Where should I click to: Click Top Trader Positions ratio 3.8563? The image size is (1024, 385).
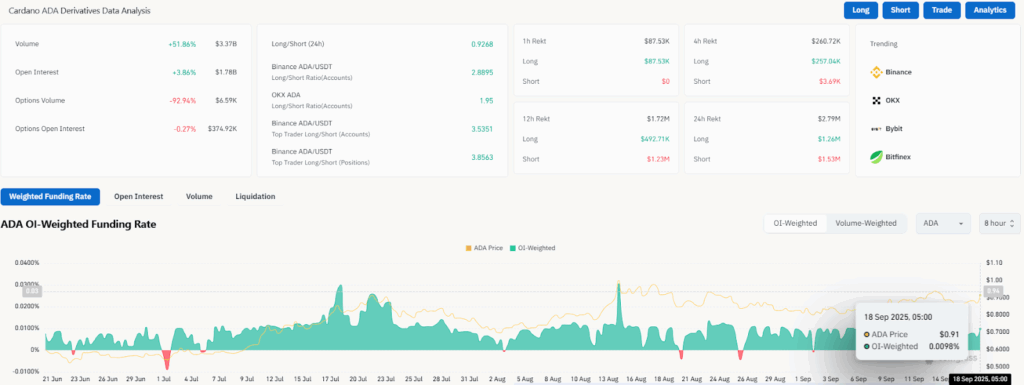482,157
